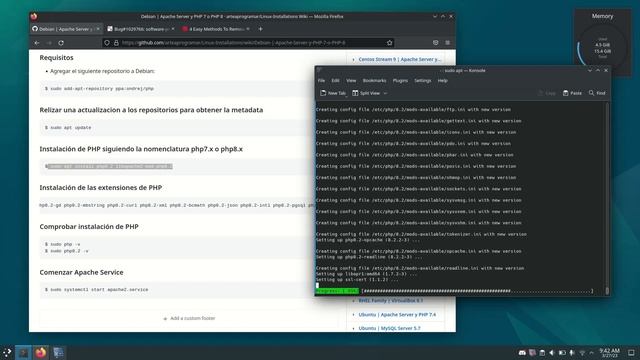Screen dimensions: 640x360
Task: Open Centos Stream 9 | Apache Server wiki link
Action: point(400,60)
